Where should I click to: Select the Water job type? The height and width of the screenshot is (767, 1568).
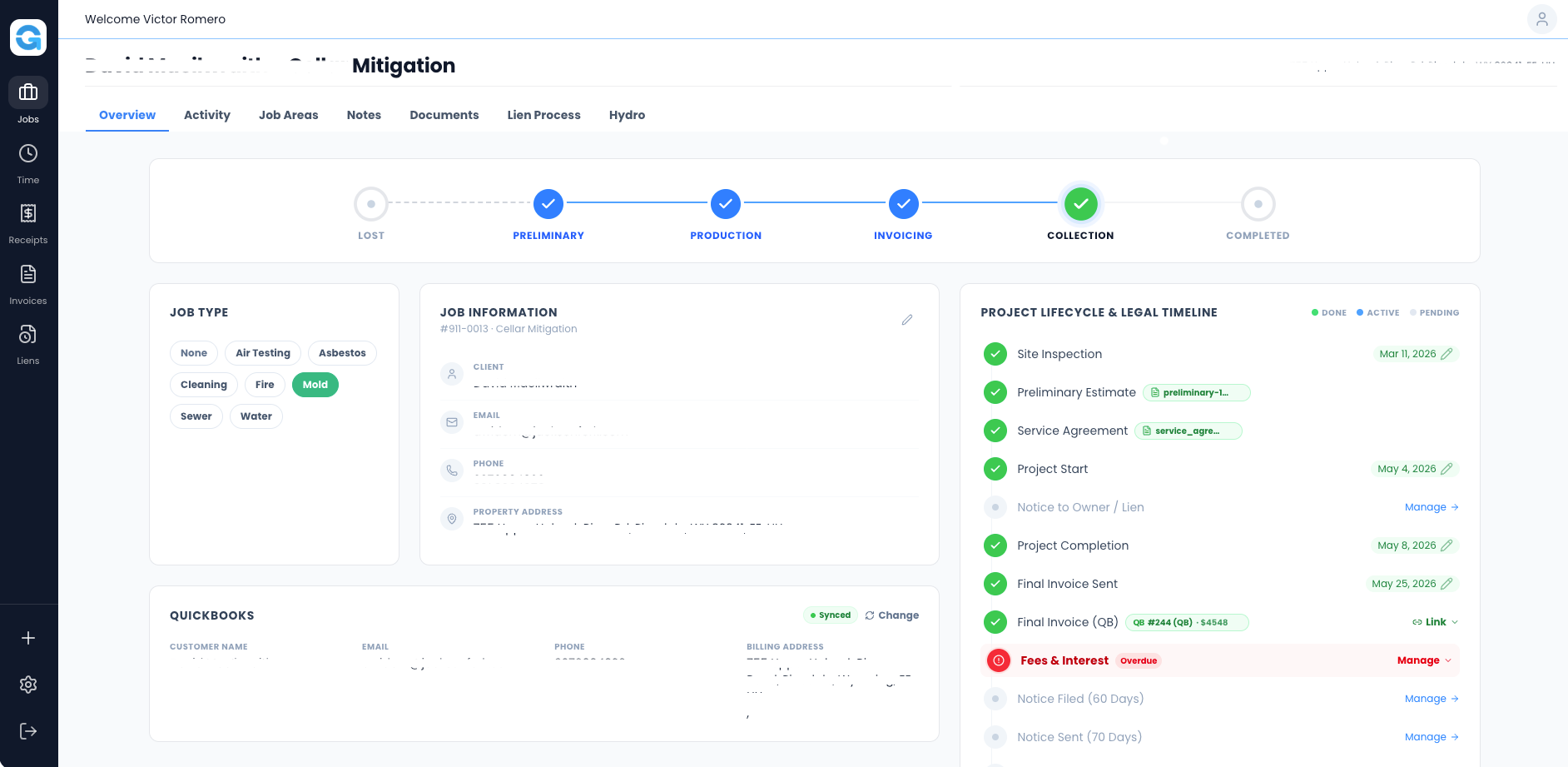point(256,416)
